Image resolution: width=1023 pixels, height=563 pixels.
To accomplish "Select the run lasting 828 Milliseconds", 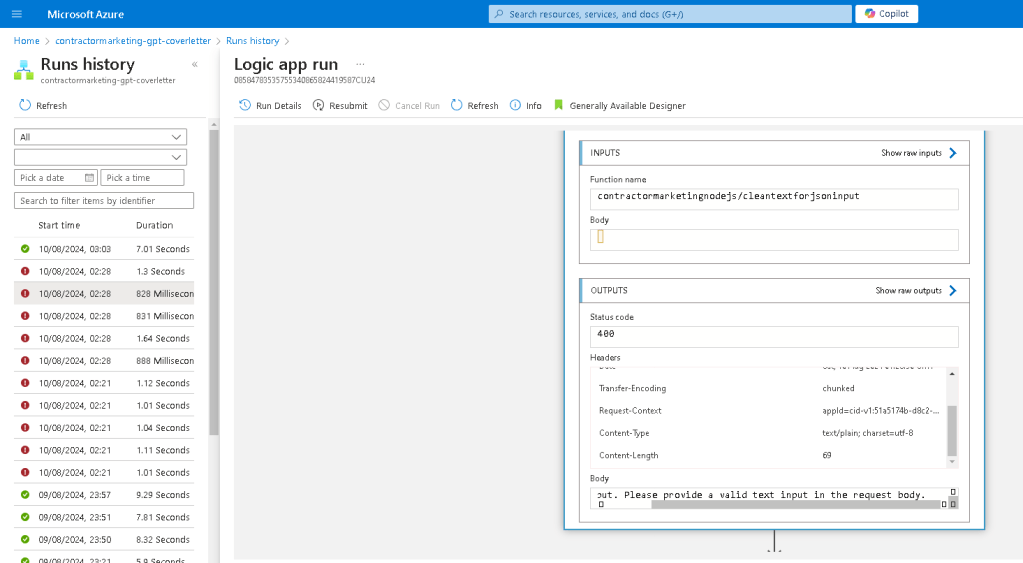I will coord(104,294).
